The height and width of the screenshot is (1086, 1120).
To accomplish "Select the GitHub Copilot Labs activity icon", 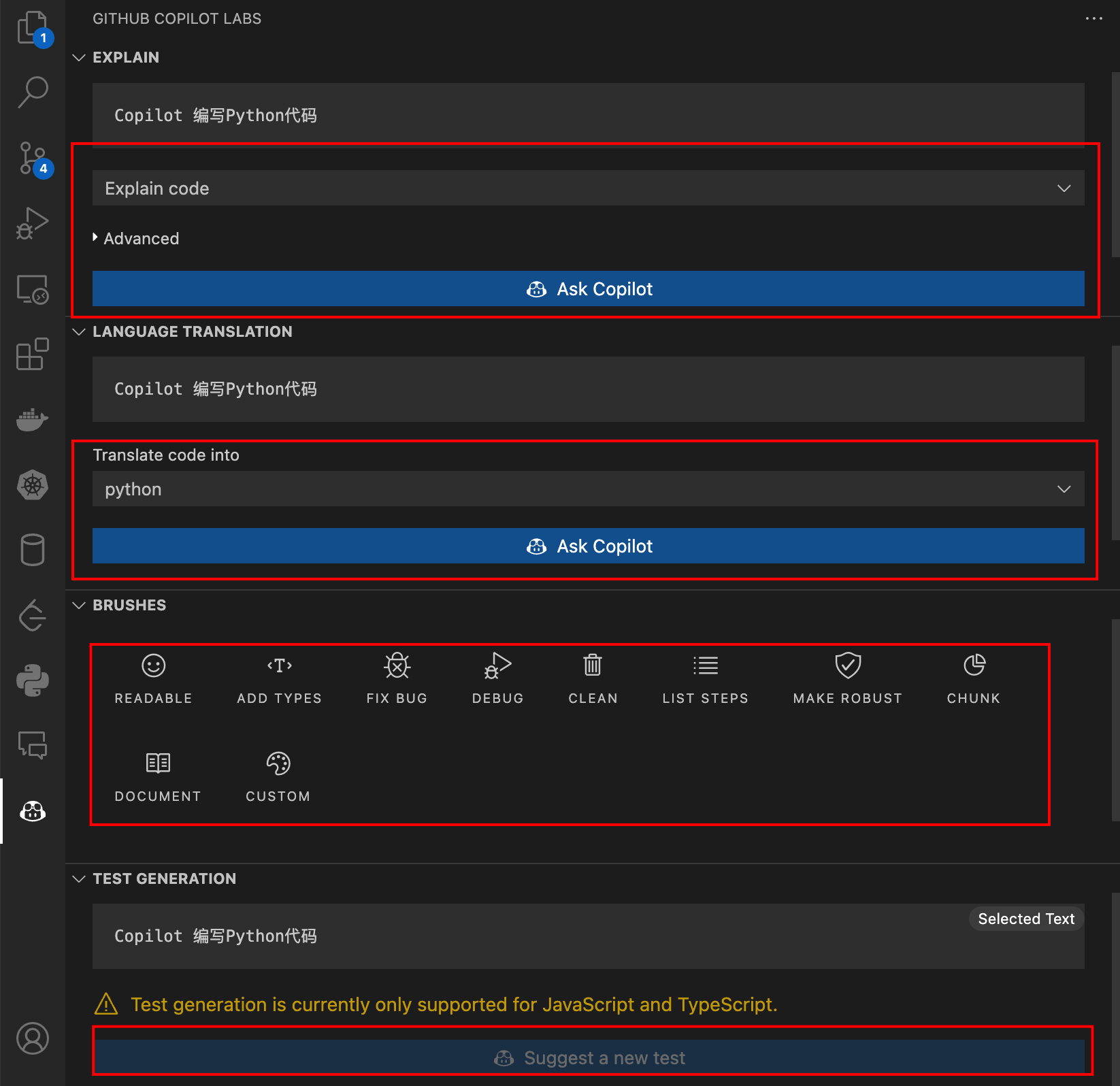I will click(x=33, y=811).
